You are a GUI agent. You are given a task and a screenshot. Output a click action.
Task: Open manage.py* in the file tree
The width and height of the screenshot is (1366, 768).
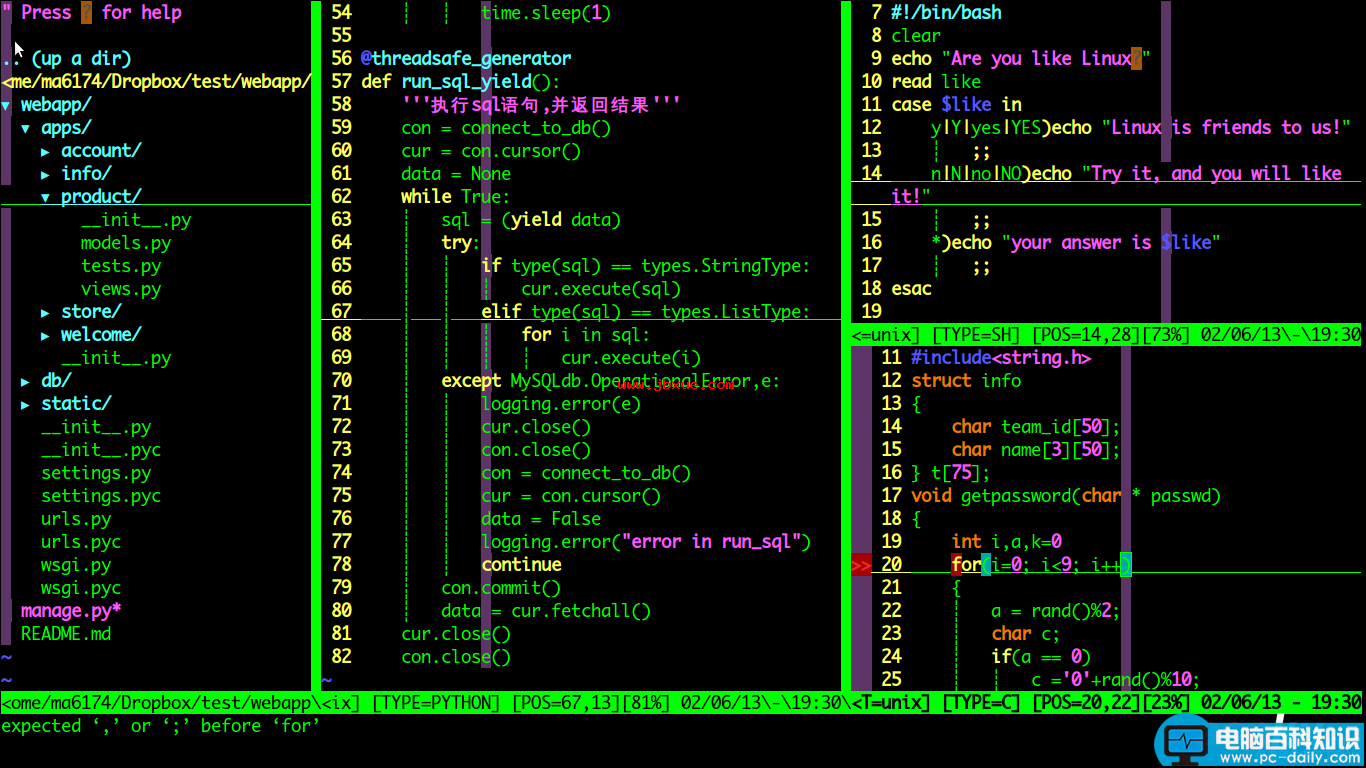pyautogui.click(x=71, y=611)
